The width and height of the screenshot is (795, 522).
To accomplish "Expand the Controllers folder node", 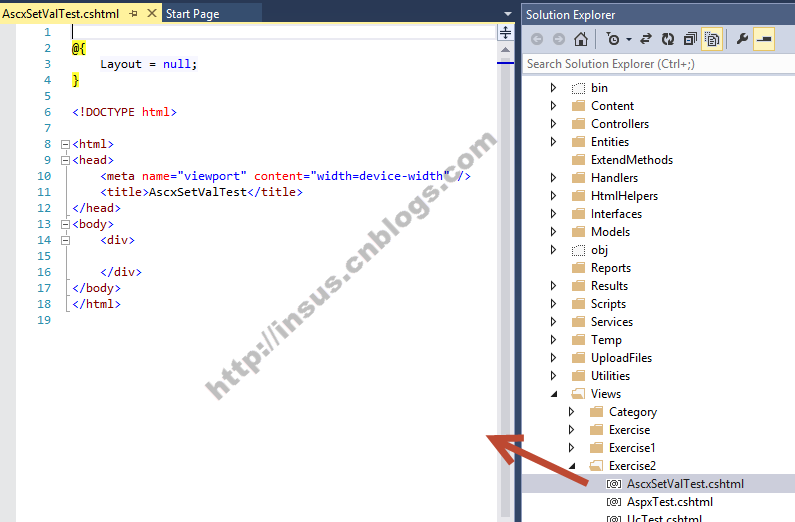I will [x=554, y=124].
